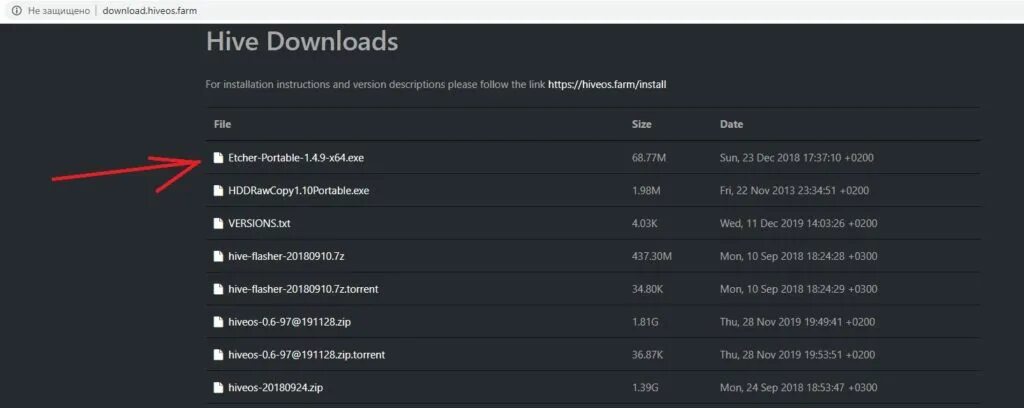Click the 36.87K size value
Image resolution: width=1024 pixels, height=408 pixels.
[x=647, y=355]
